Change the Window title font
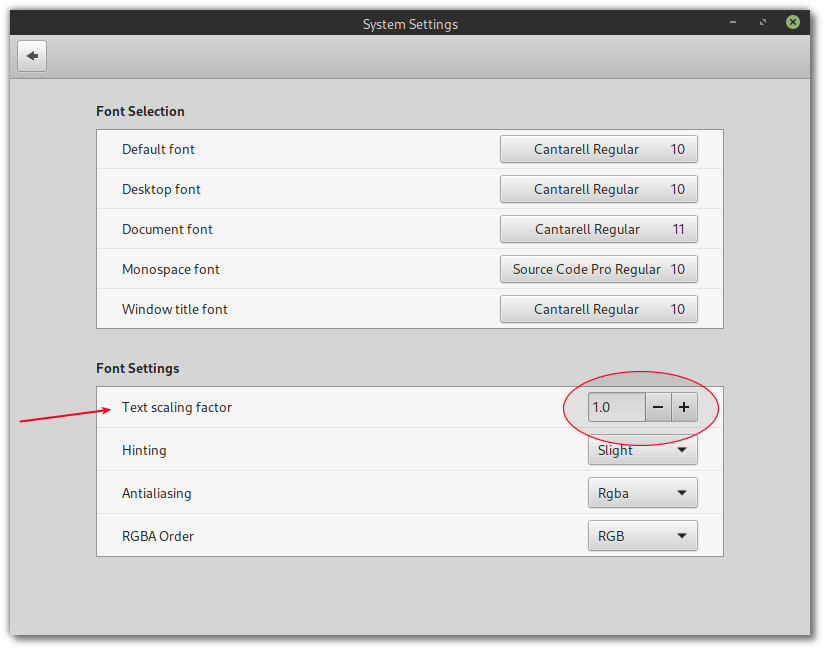The height and width of the screenshot is (651, 826). click(598, 309)
